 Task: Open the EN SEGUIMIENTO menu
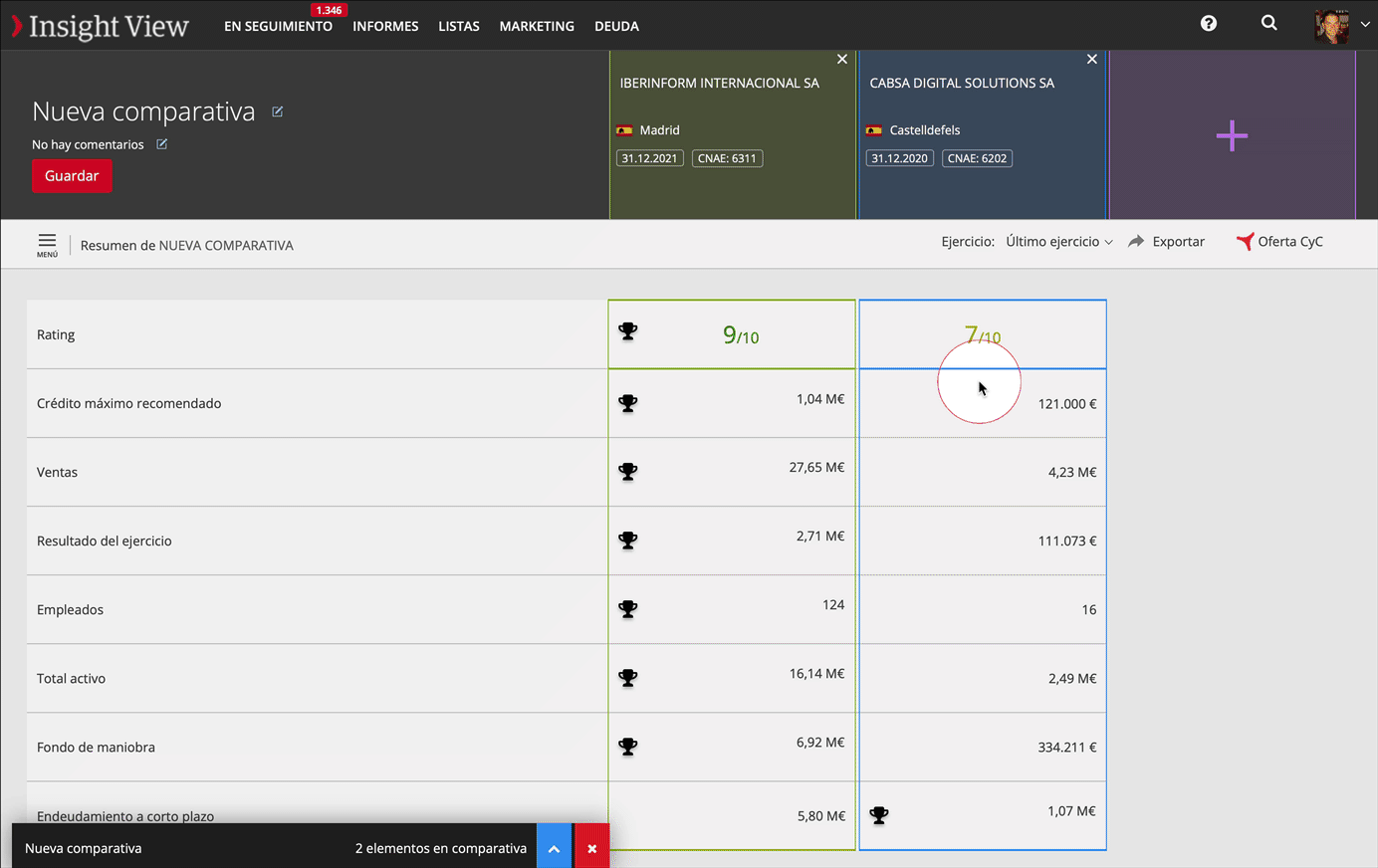click(278, 27)
